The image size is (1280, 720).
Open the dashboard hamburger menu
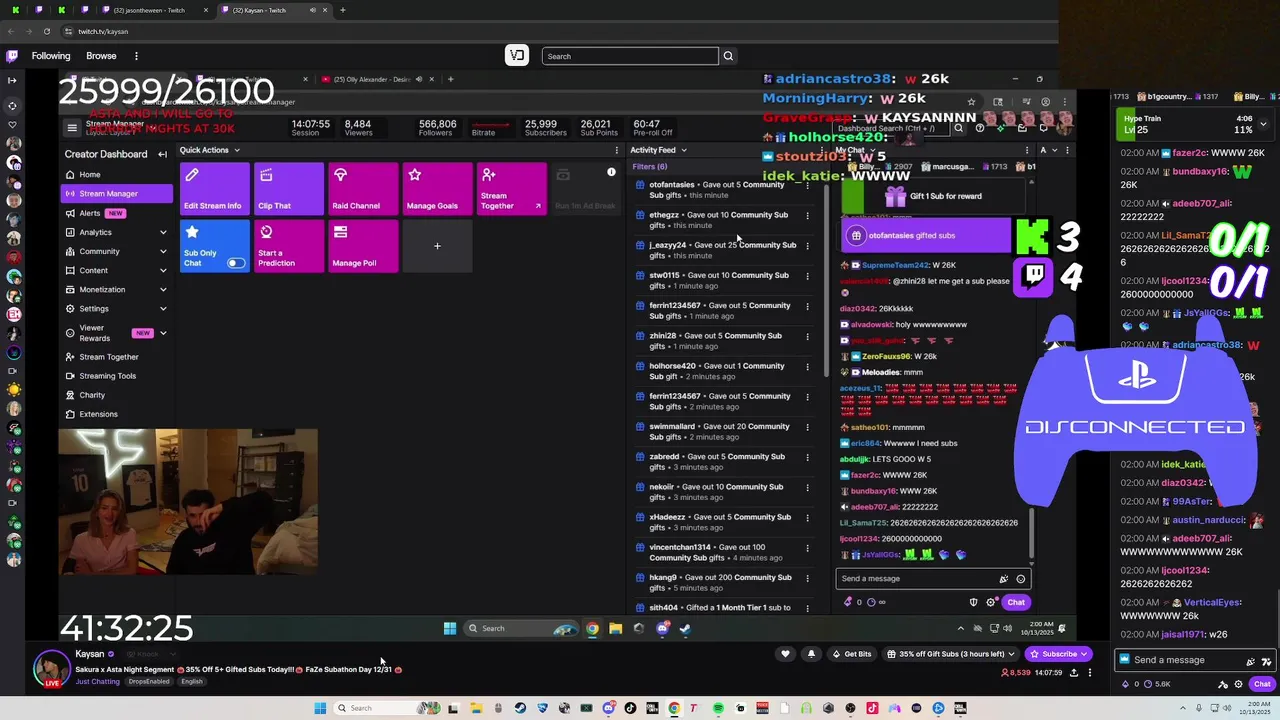coord(72,127)
